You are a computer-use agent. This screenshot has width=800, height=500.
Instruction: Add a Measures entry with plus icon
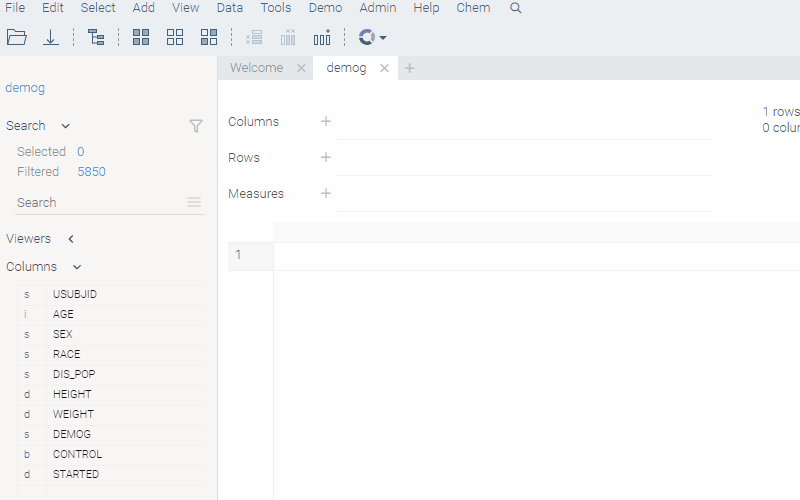pyautogui.click(x=325, y=193)
